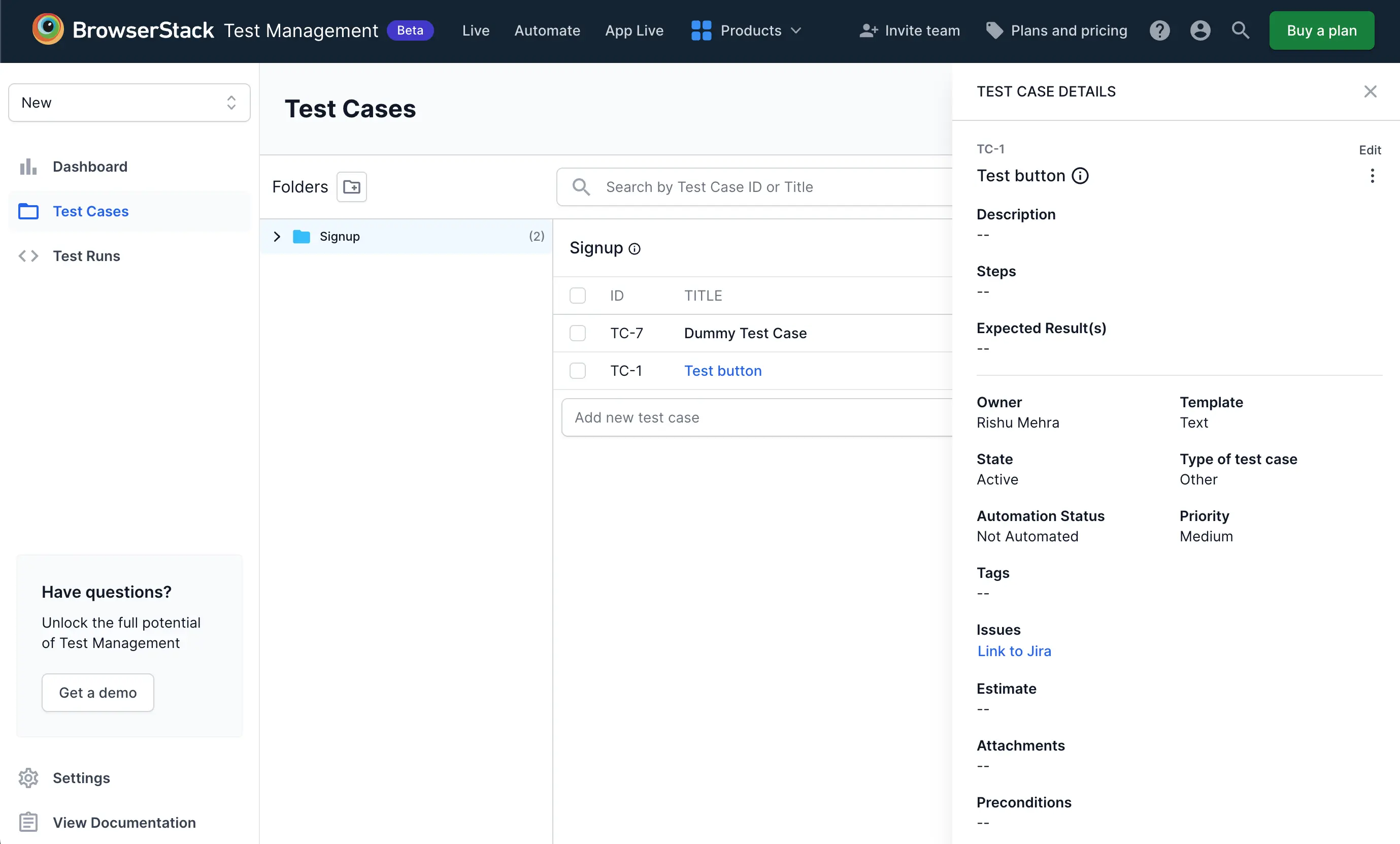Viewport: 1400px width, 844px height.
Task: Click the Test Cases menu item
Action: [x=90, y=211]
